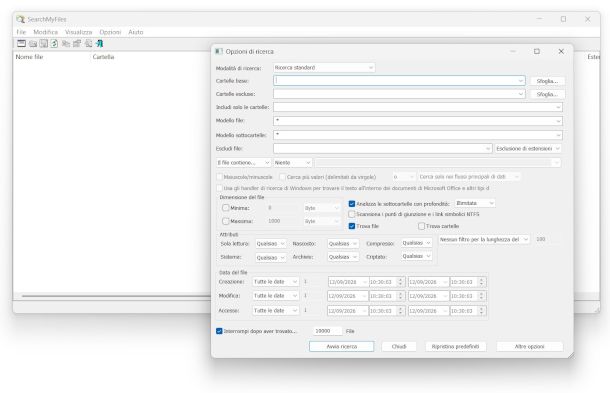The height and width of the screenshot is (393, 610).
Task: Open the Modifica menu
Action: coord(46,32)
